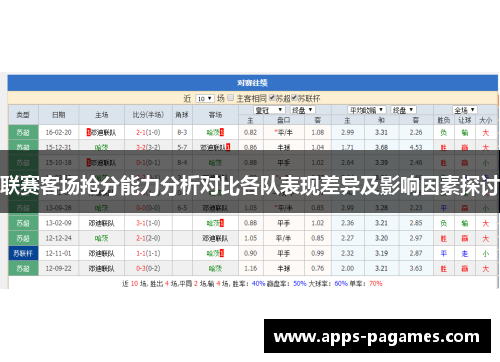Click the 40% win rate value
This screenshot has width=500, height=362.
(258, 284)
